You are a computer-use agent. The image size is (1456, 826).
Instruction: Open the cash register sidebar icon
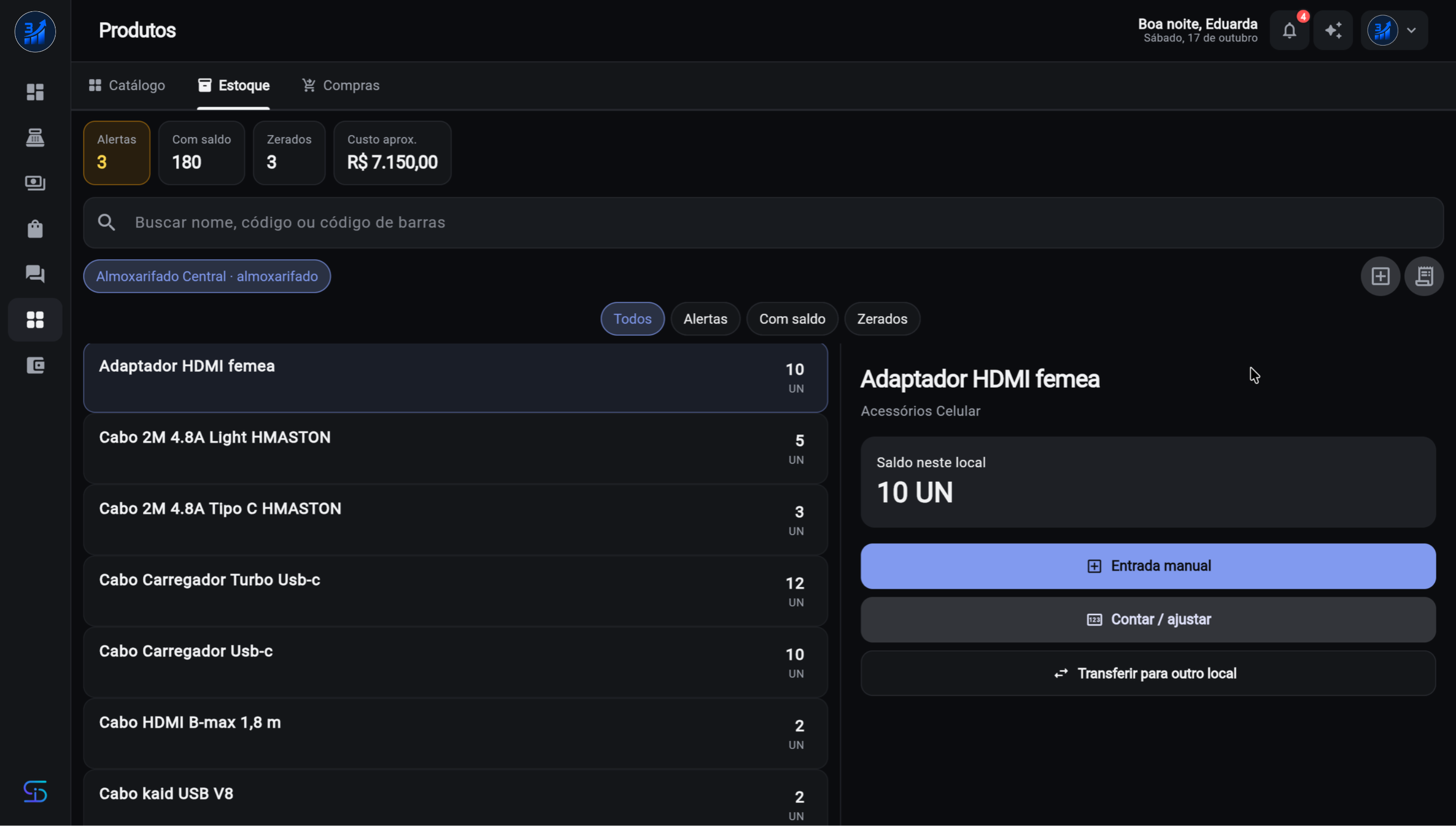pyautogui.click(x=35, y=137)
